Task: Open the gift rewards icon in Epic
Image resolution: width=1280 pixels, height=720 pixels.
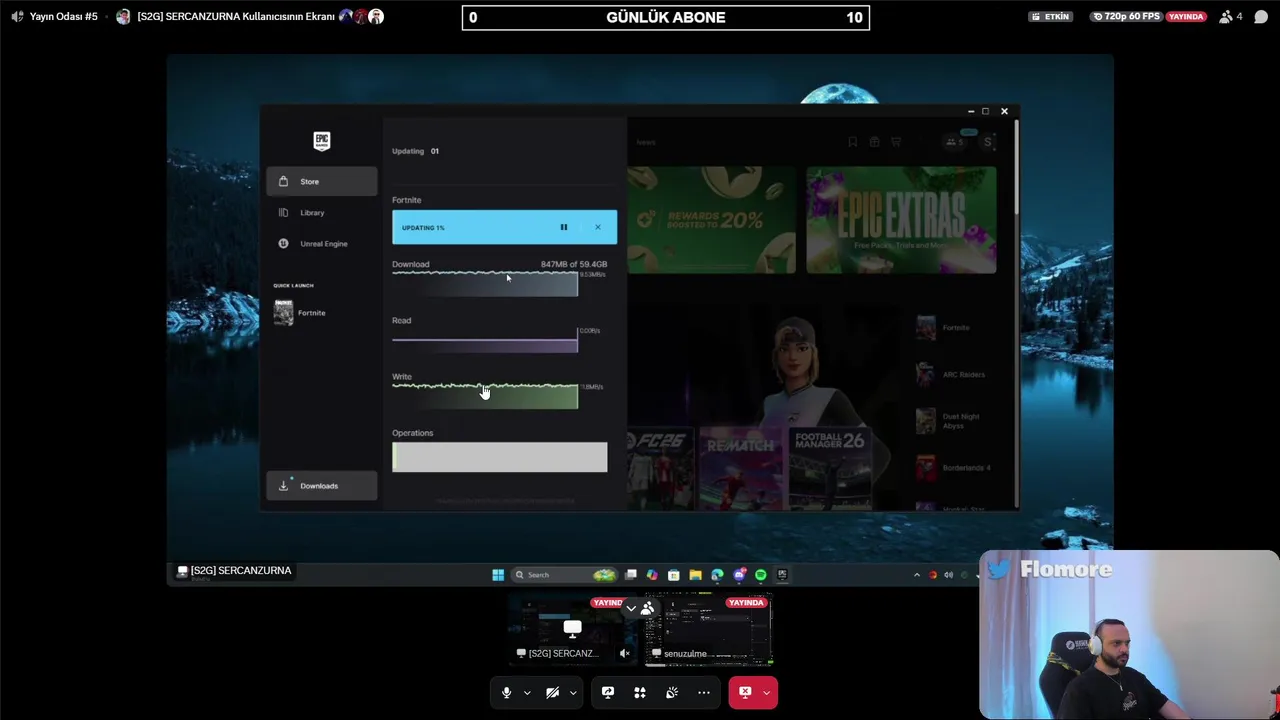Action: tap(874, 142)
